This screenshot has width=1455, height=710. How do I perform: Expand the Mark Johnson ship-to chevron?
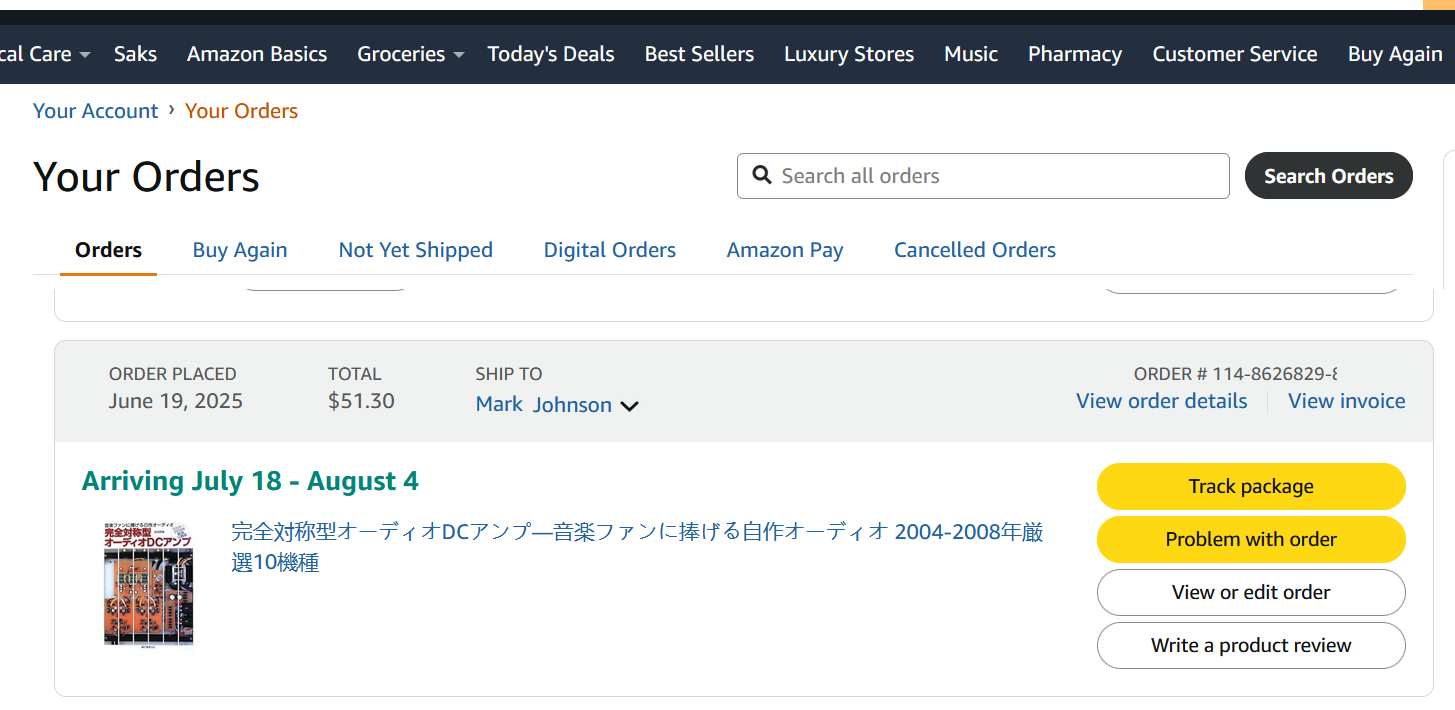coord(629,406)
